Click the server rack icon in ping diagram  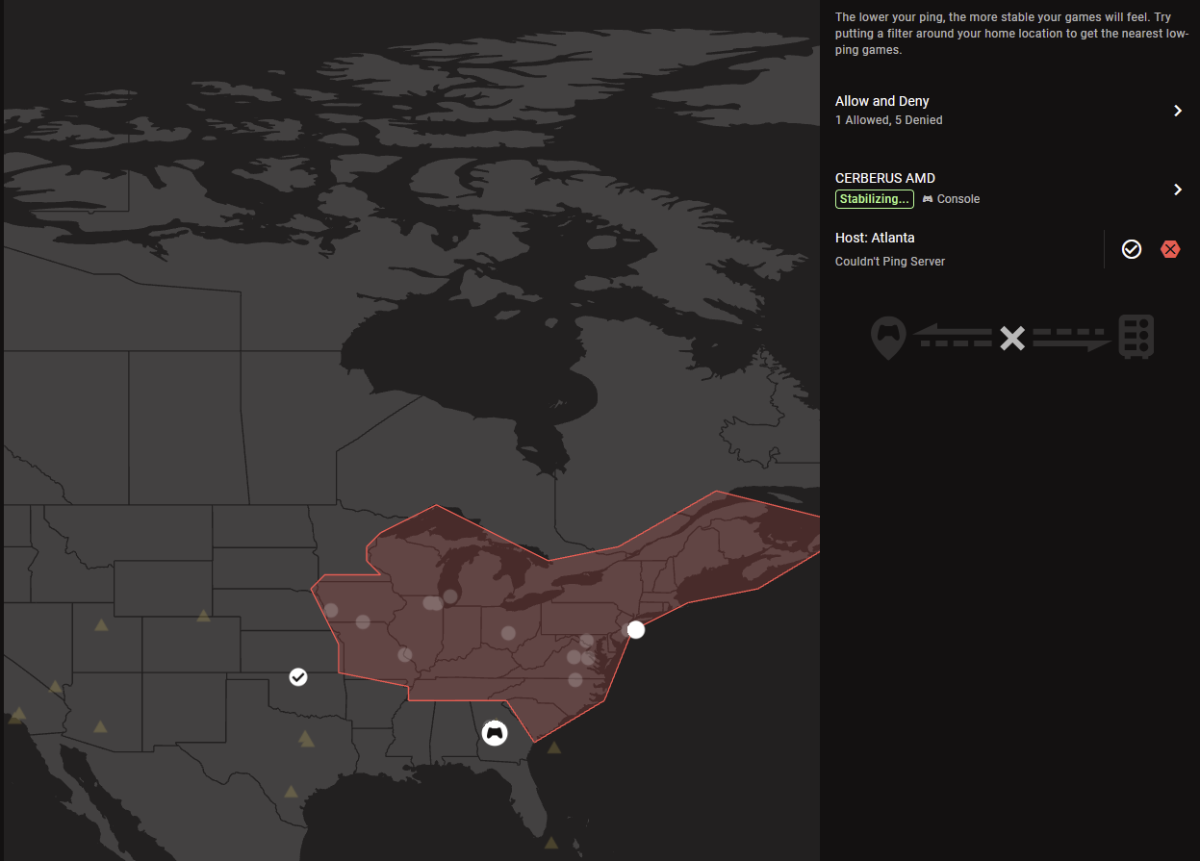tap(1136, 337)
